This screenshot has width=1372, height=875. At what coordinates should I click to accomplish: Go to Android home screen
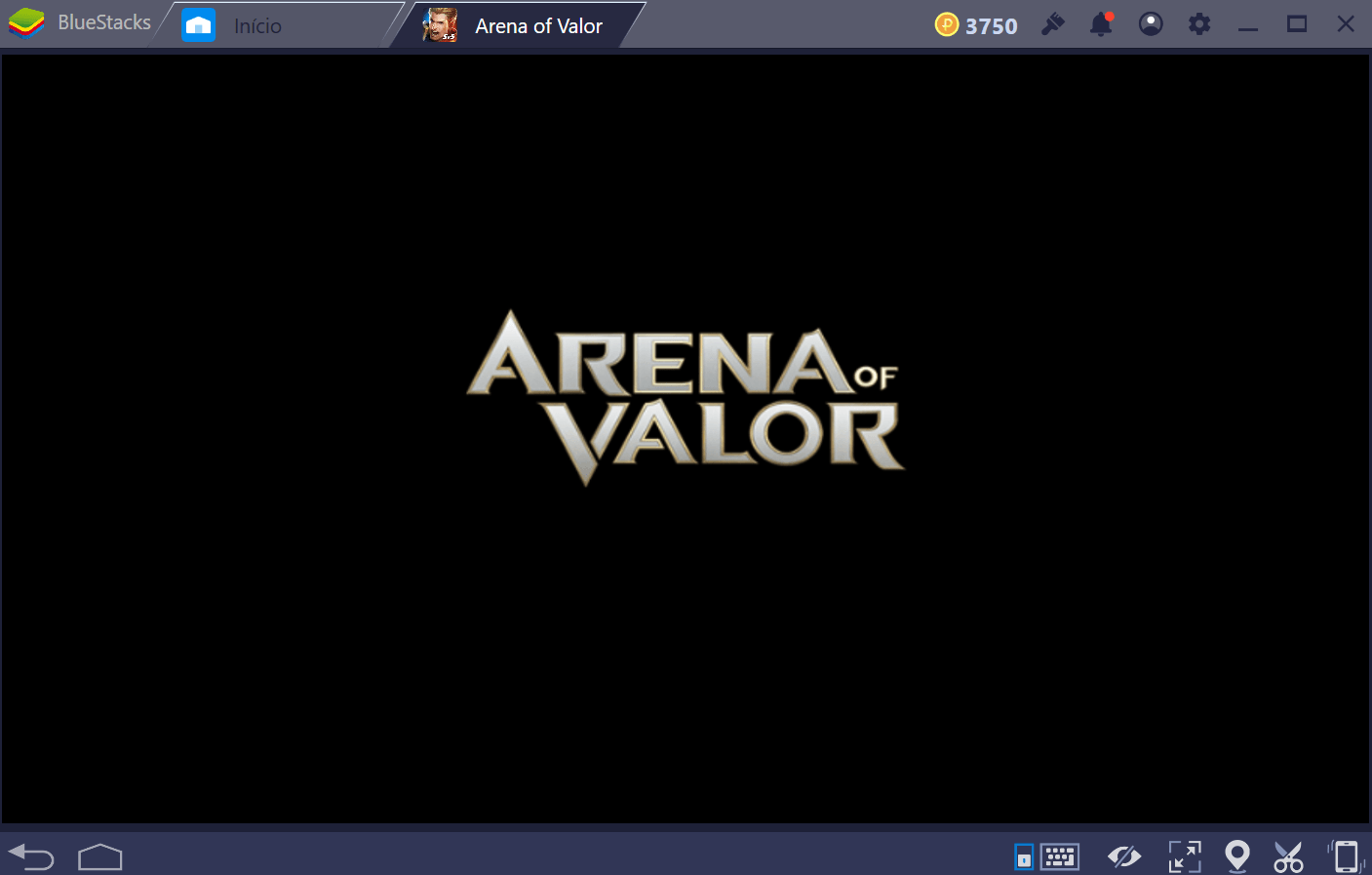[x=100, y=856]
